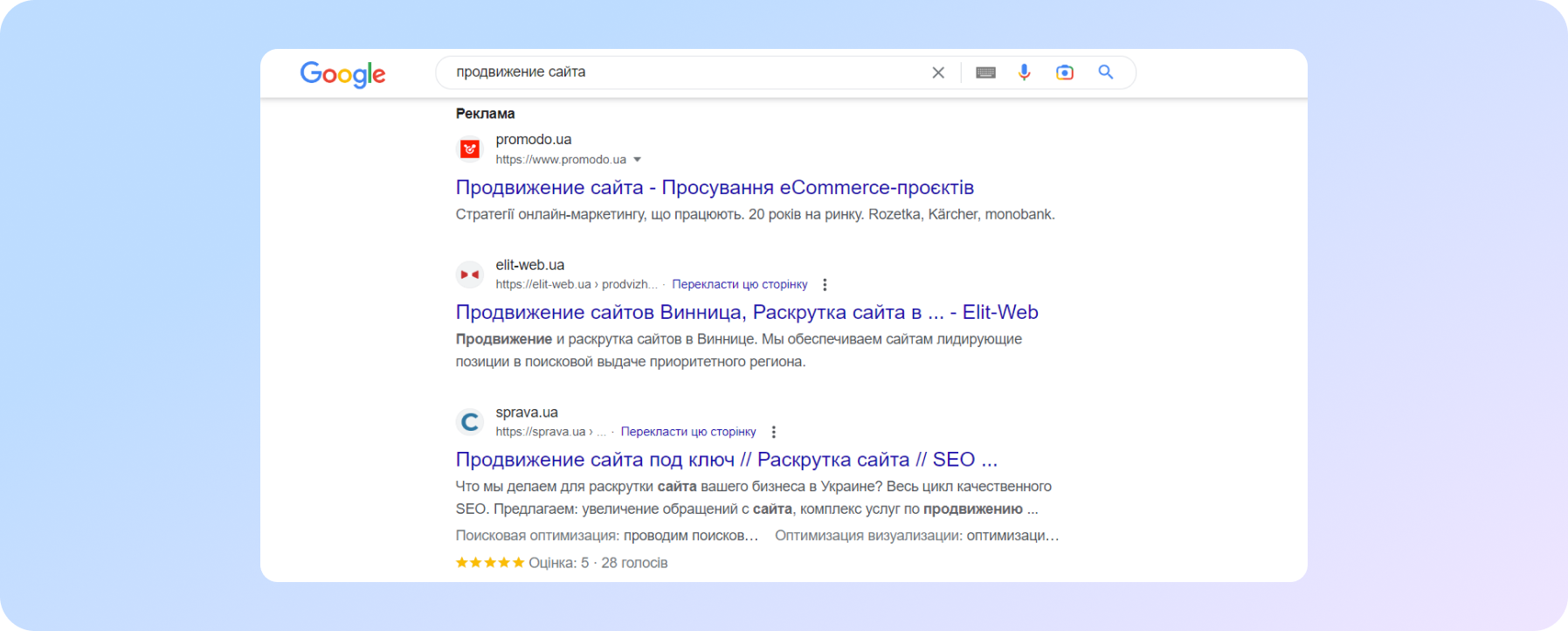Click snippet Поисковая оптимизация: проводим поисков…
Image resolution: width=1568 pixels, height=631 pixels.
point(606,536)
